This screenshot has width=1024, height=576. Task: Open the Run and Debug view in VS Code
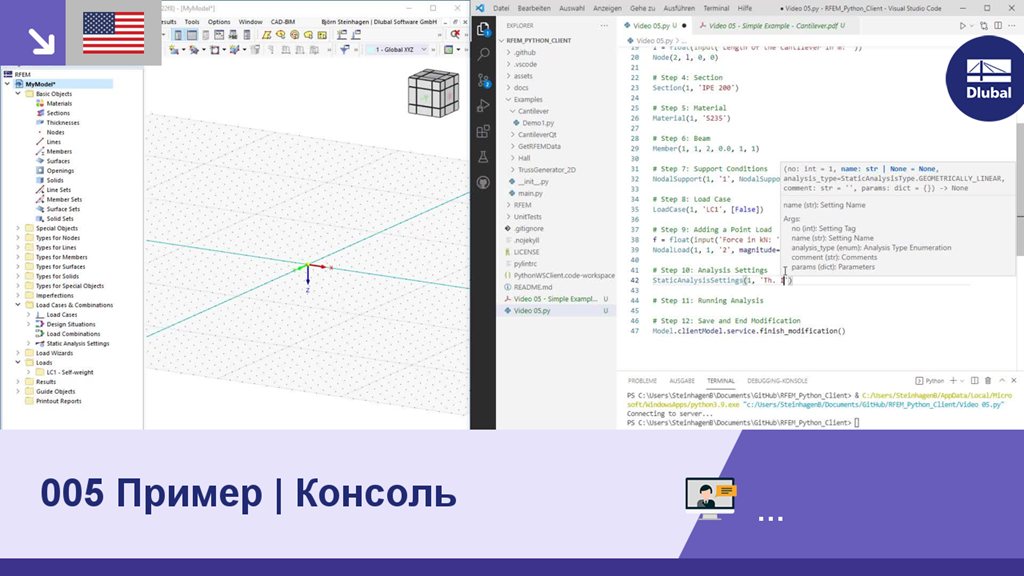[483, 105]
